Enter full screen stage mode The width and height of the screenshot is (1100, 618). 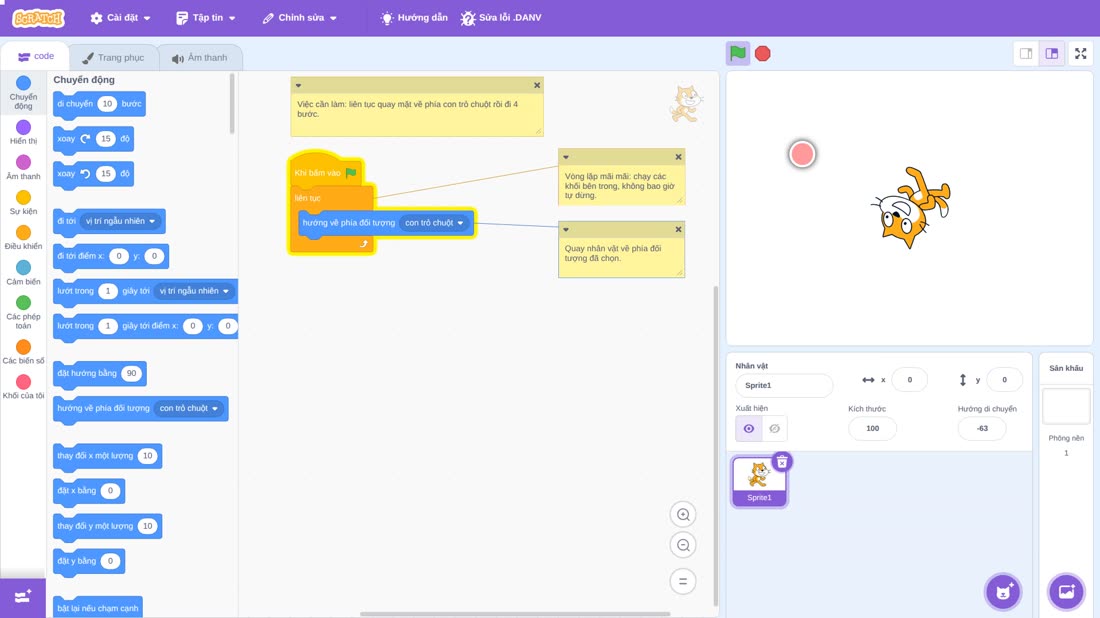point(1080,53)
